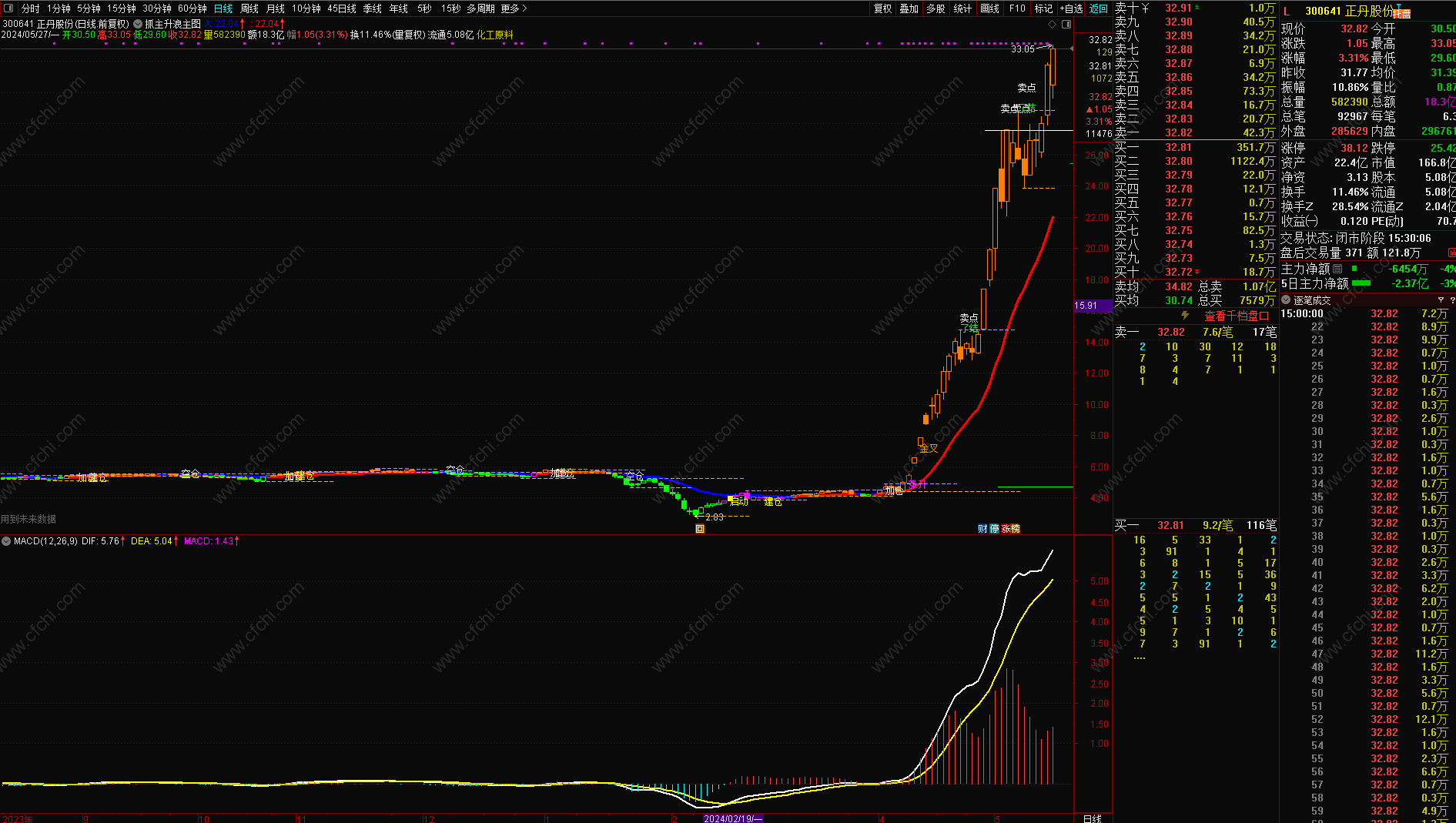The image size is (1456, 823).
Task: Select the 日线 daily chart tab
Action: 223,8
